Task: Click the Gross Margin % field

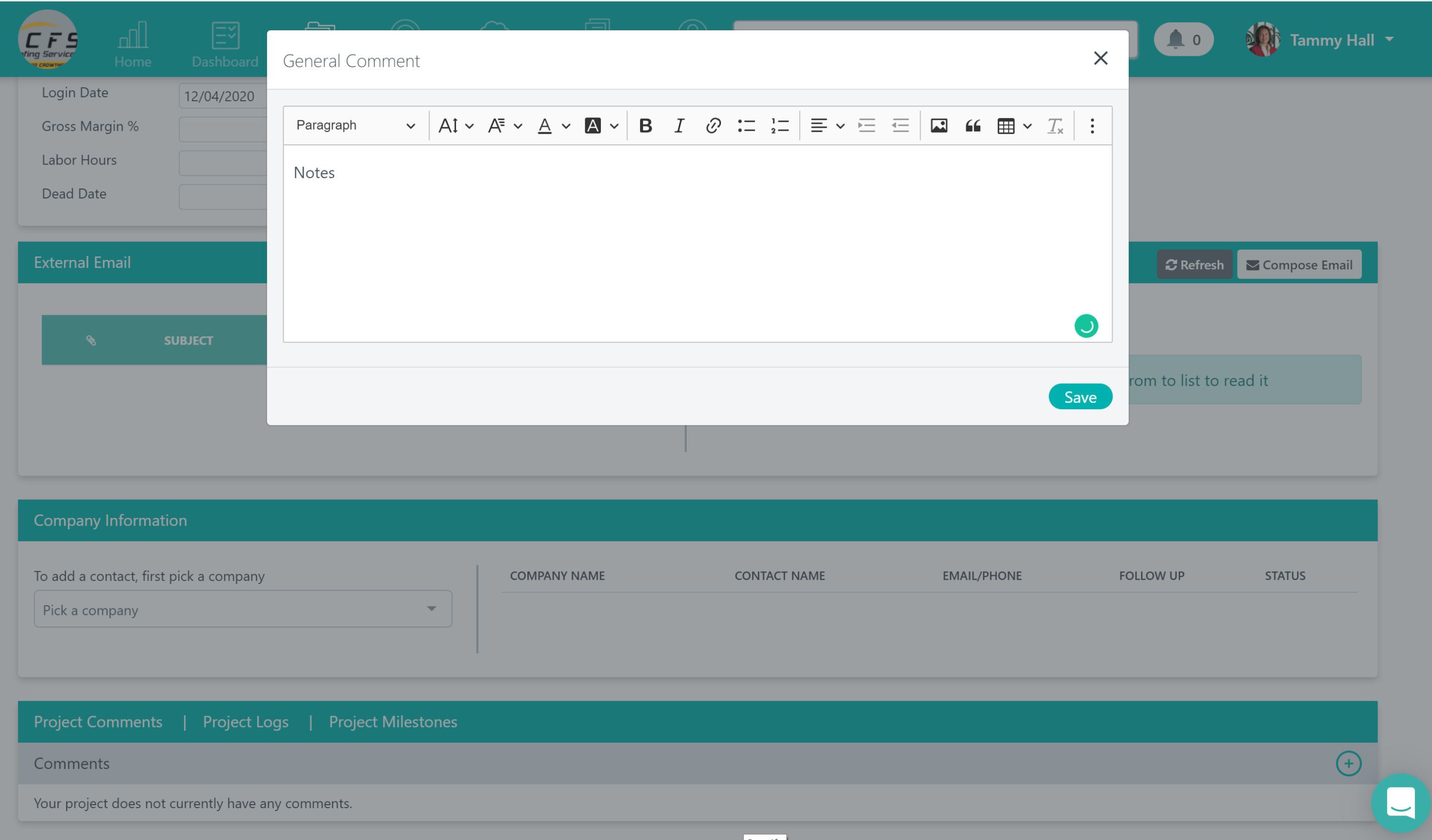Action: [x=223, y=130]
